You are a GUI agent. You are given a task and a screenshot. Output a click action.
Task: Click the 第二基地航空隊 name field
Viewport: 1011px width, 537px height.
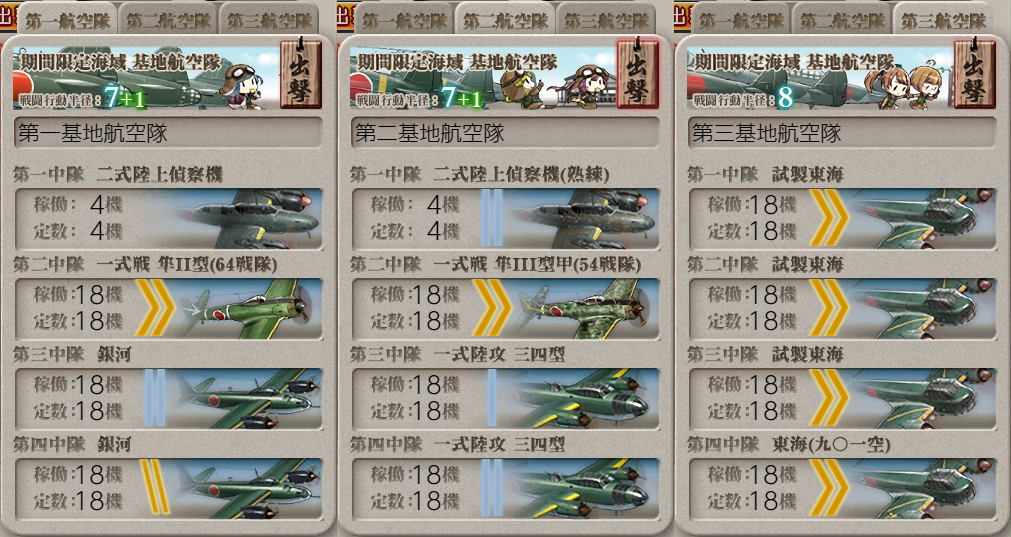(506, 133)
